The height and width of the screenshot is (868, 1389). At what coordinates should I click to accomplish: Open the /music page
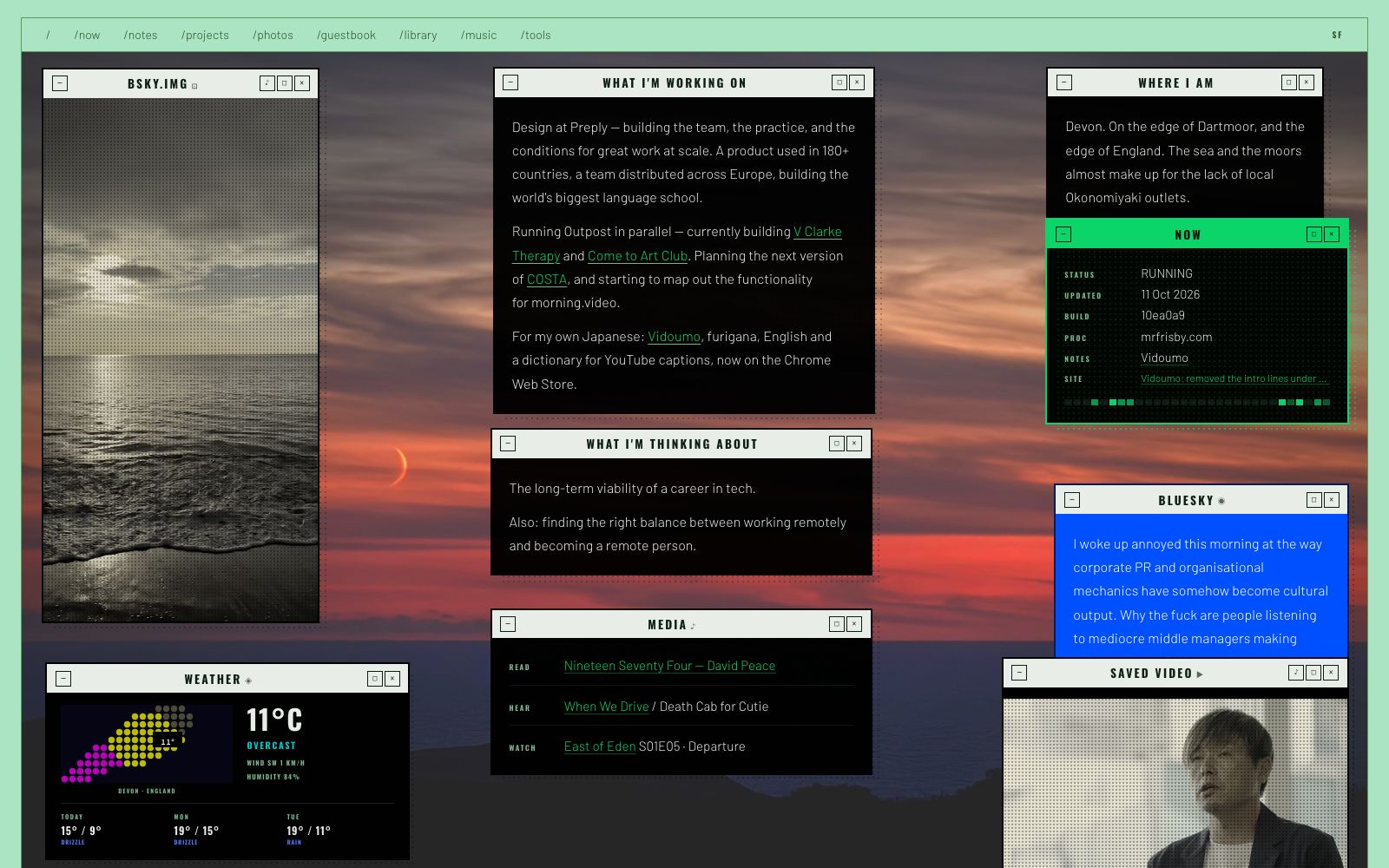point(479,36)
